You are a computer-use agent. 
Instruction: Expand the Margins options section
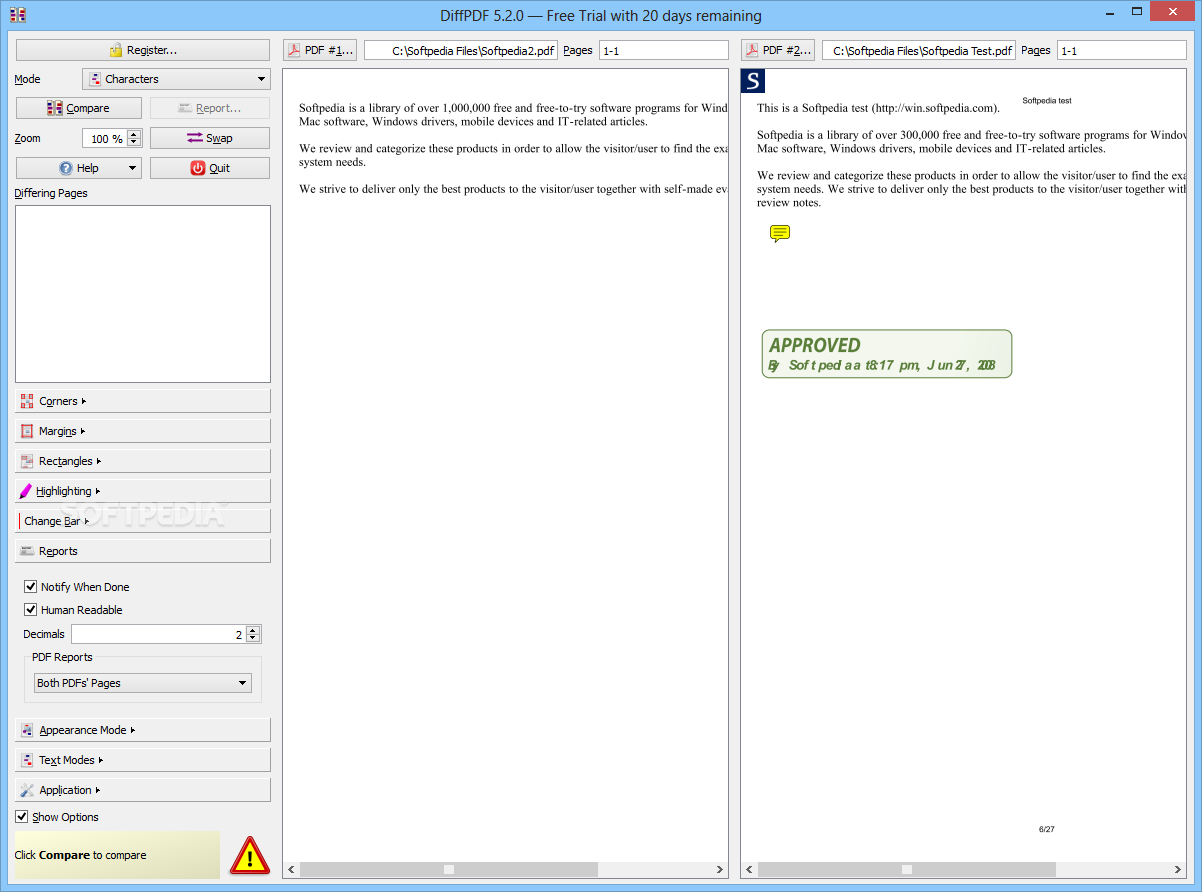click(143, 431)
